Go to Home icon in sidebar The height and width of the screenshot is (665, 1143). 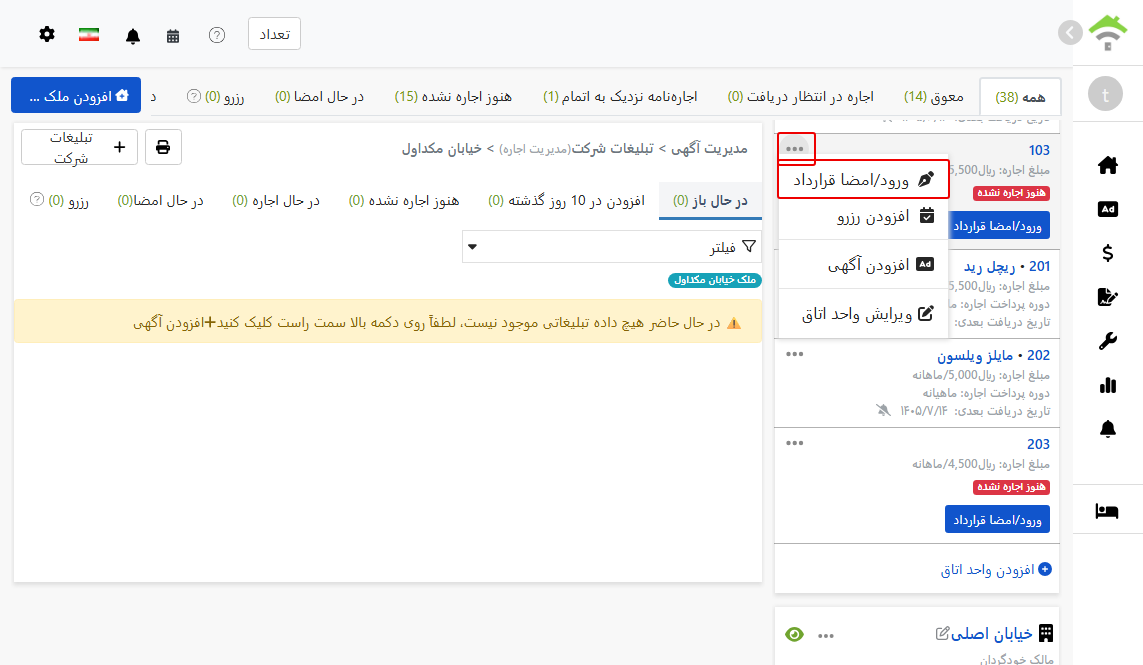click(1107, 166)
